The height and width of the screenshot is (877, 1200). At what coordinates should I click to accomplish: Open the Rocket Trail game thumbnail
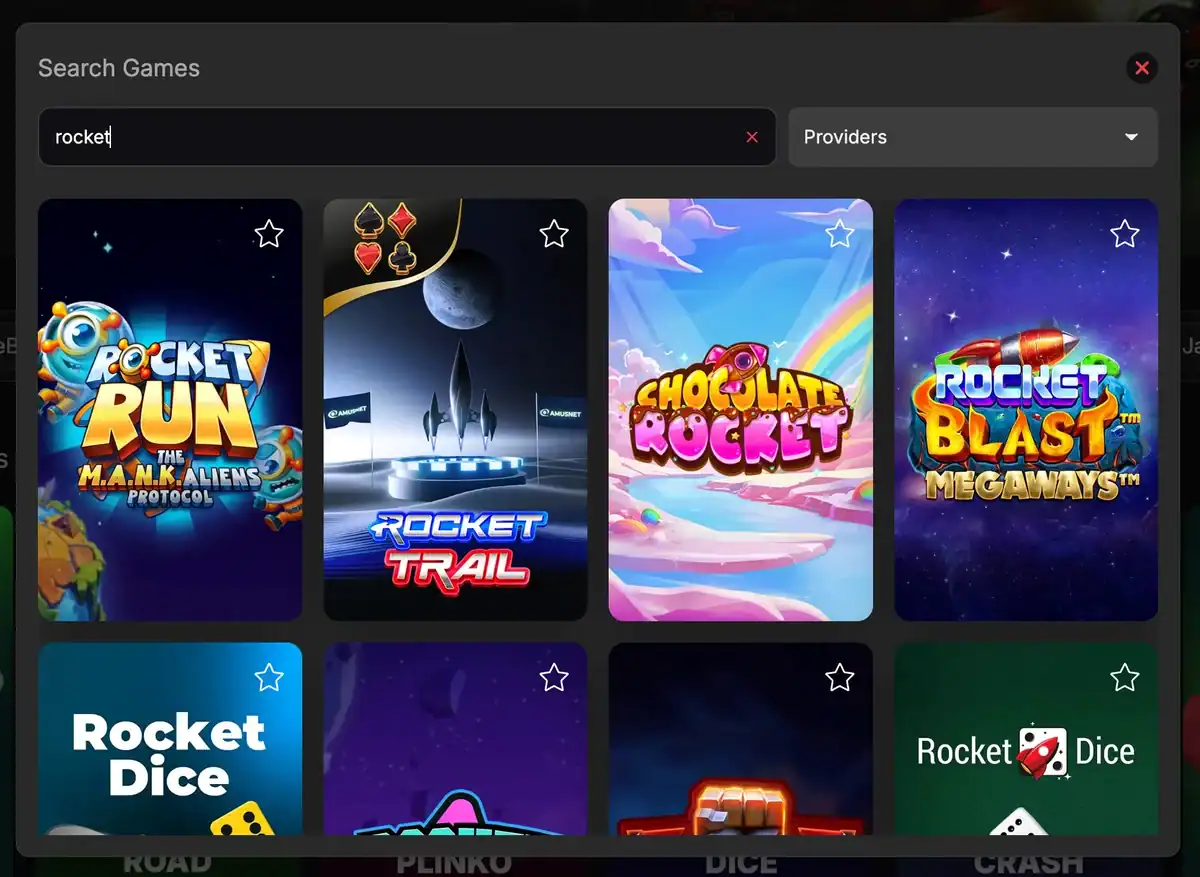coord(455,410)
